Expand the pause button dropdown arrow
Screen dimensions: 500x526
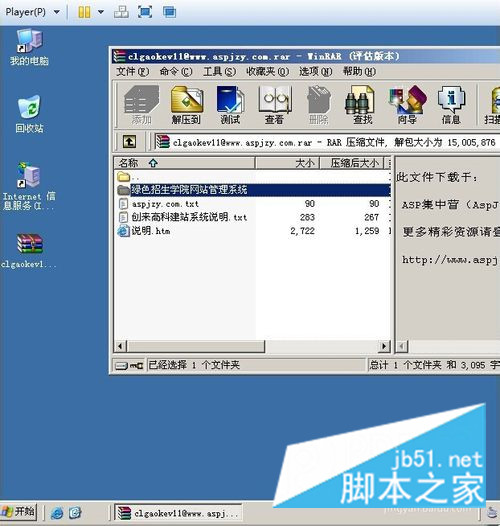pos(101,12)
